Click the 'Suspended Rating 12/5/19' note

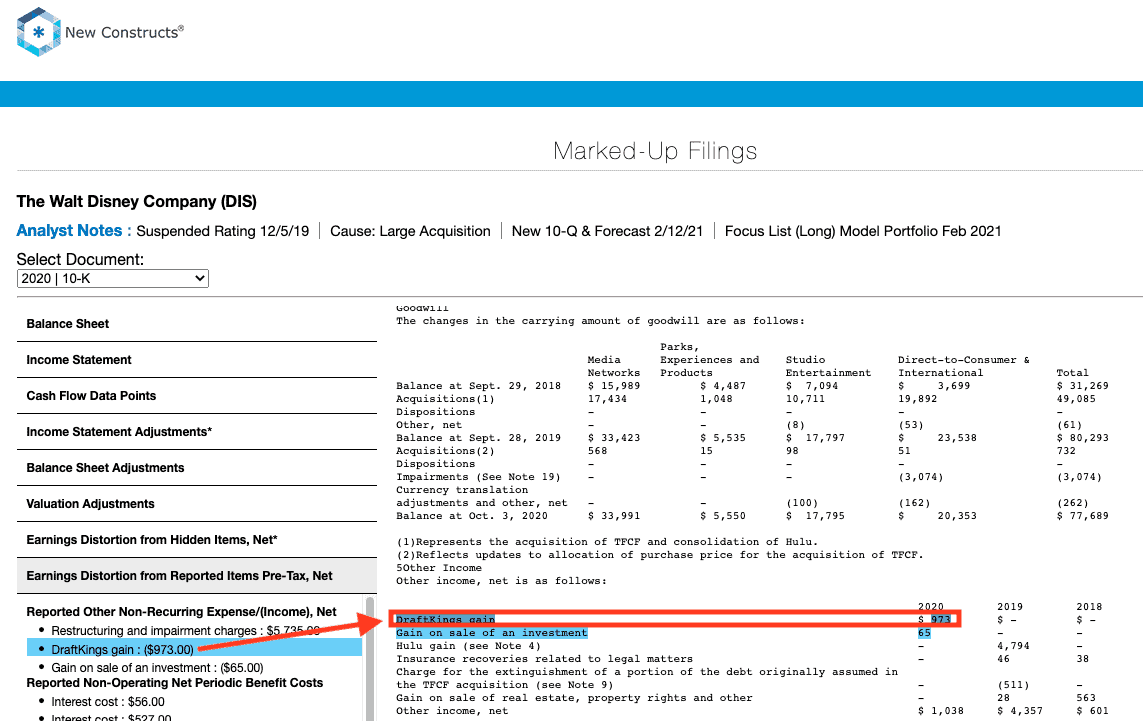point(222,231)
